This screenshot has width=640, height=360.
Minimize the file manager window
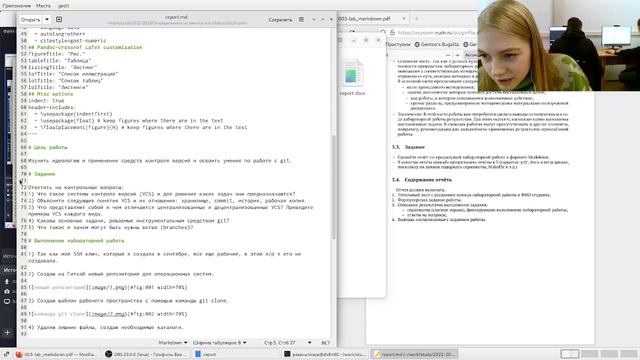354,40
